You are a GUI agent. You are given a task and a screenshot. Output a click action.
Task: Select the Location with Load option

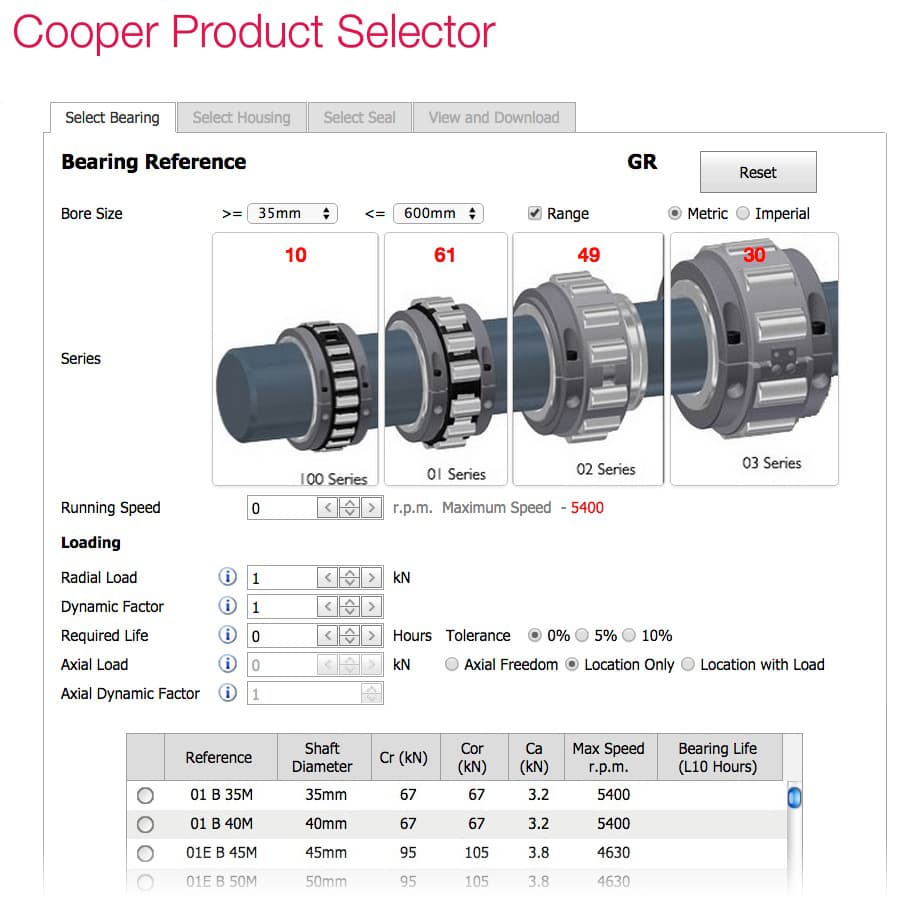688,664
